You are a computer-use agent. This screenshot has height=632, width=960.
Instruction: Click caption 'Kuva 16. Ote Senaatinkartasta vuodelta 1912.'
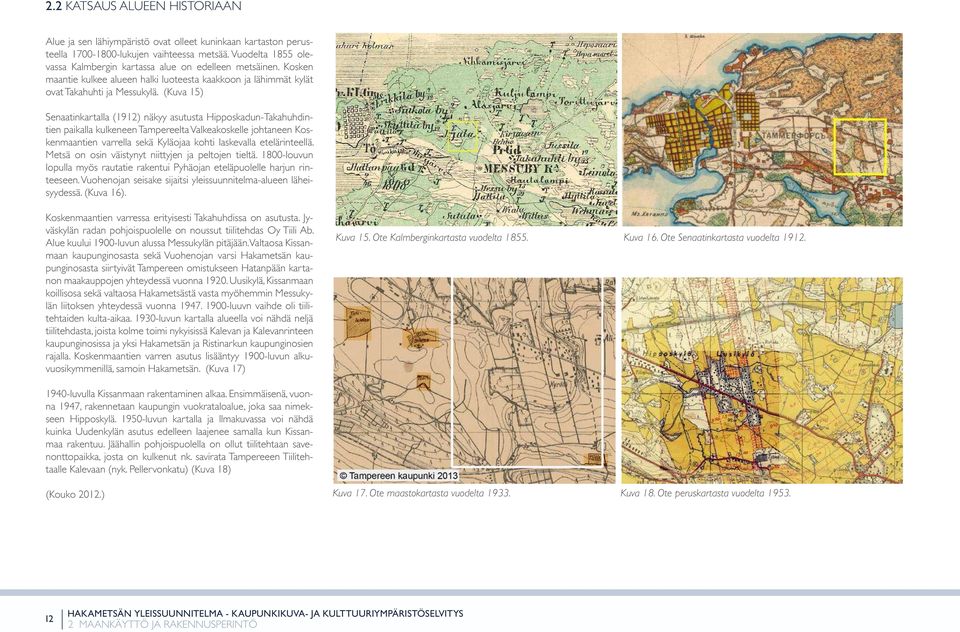[x=714, y=238]
